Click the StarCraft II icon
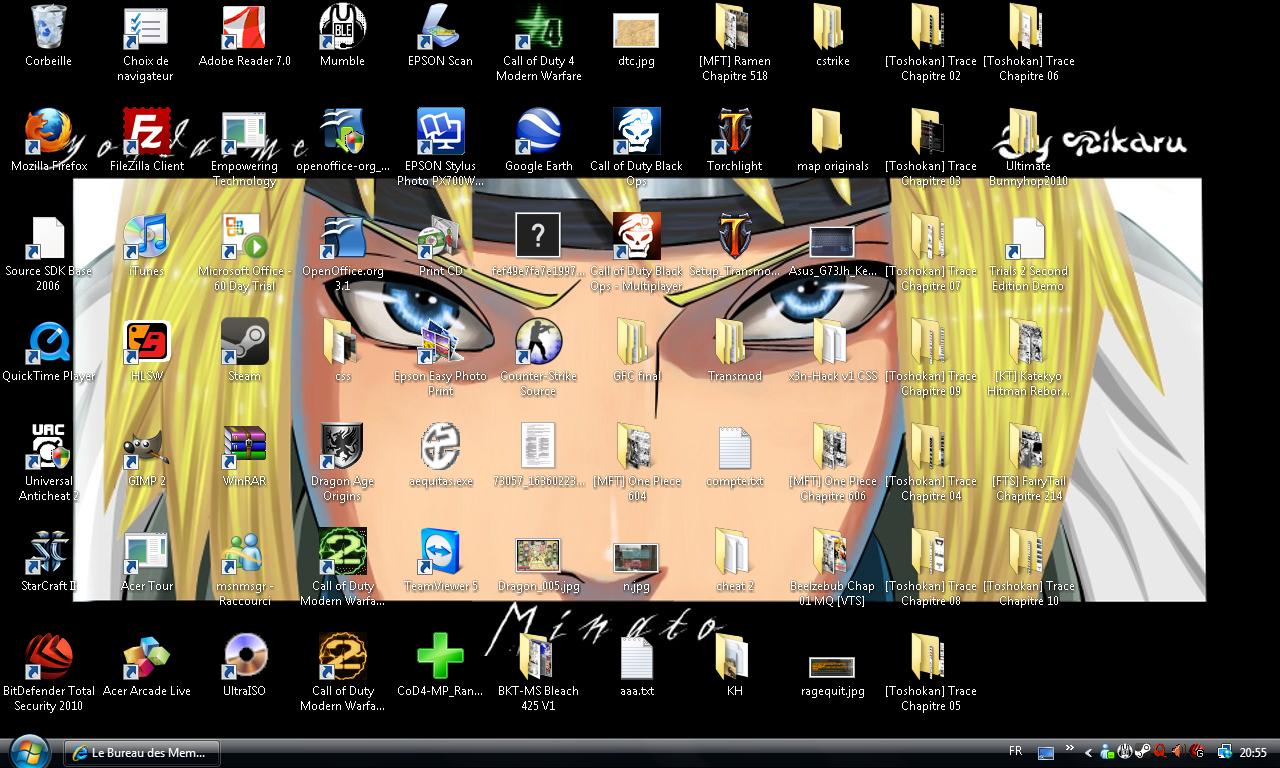Screen dimensions: 1280x768 tap(48, 552)
